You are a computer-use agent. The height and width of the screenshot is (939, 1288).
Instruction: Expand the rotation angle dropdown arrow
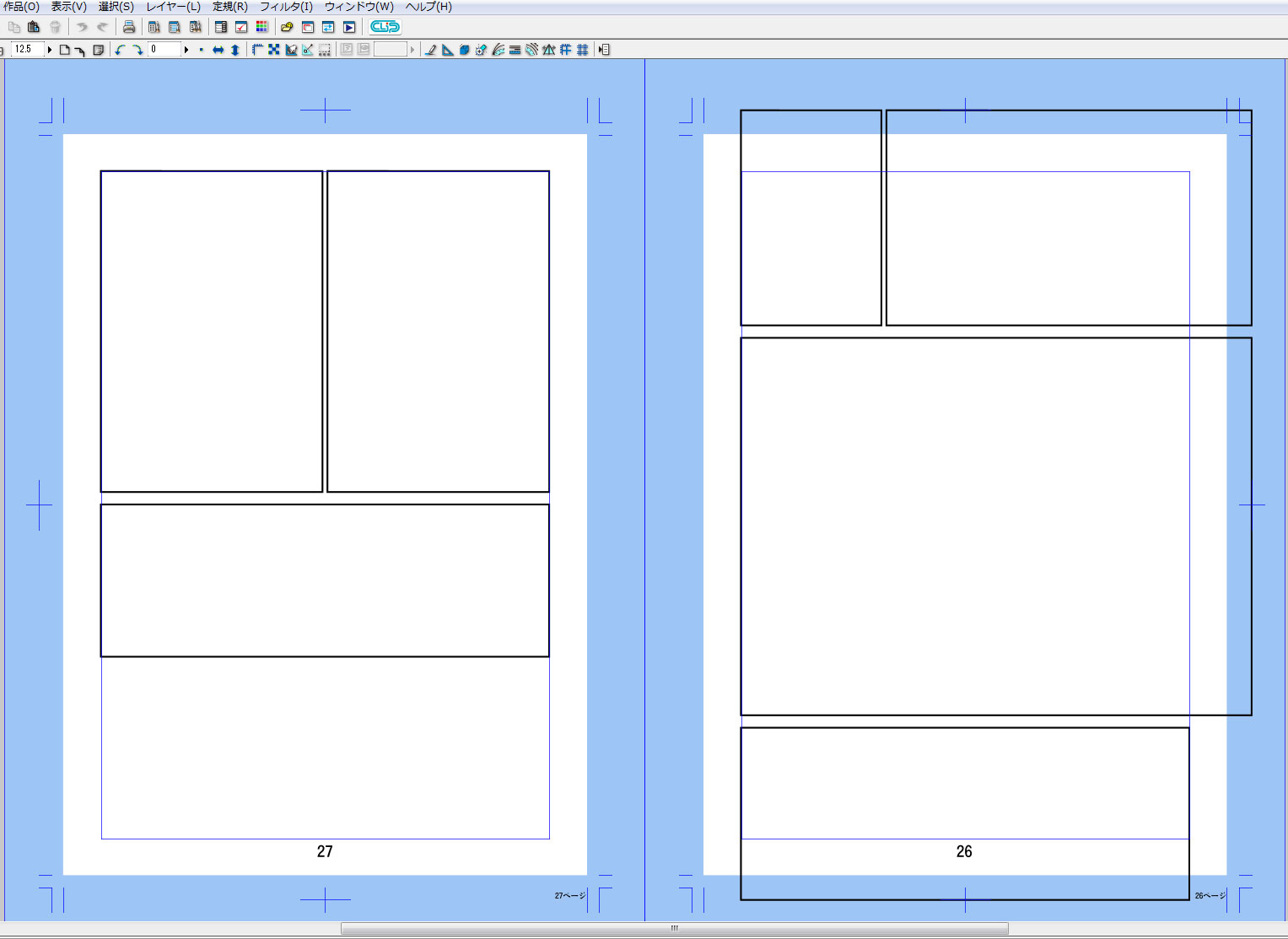[186, 50]
